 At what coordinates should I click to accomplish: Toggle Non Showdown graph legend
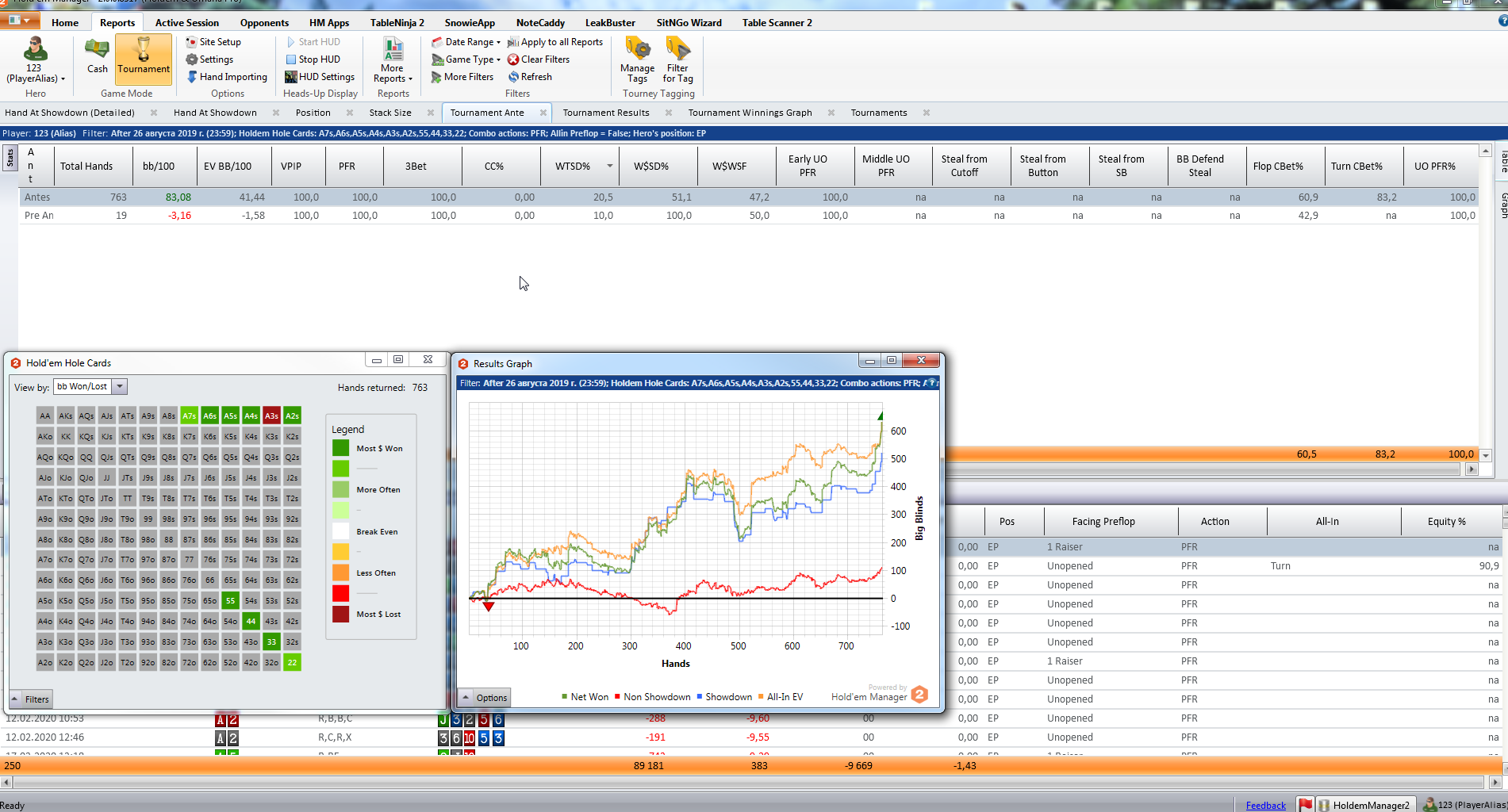coord(653,697)
